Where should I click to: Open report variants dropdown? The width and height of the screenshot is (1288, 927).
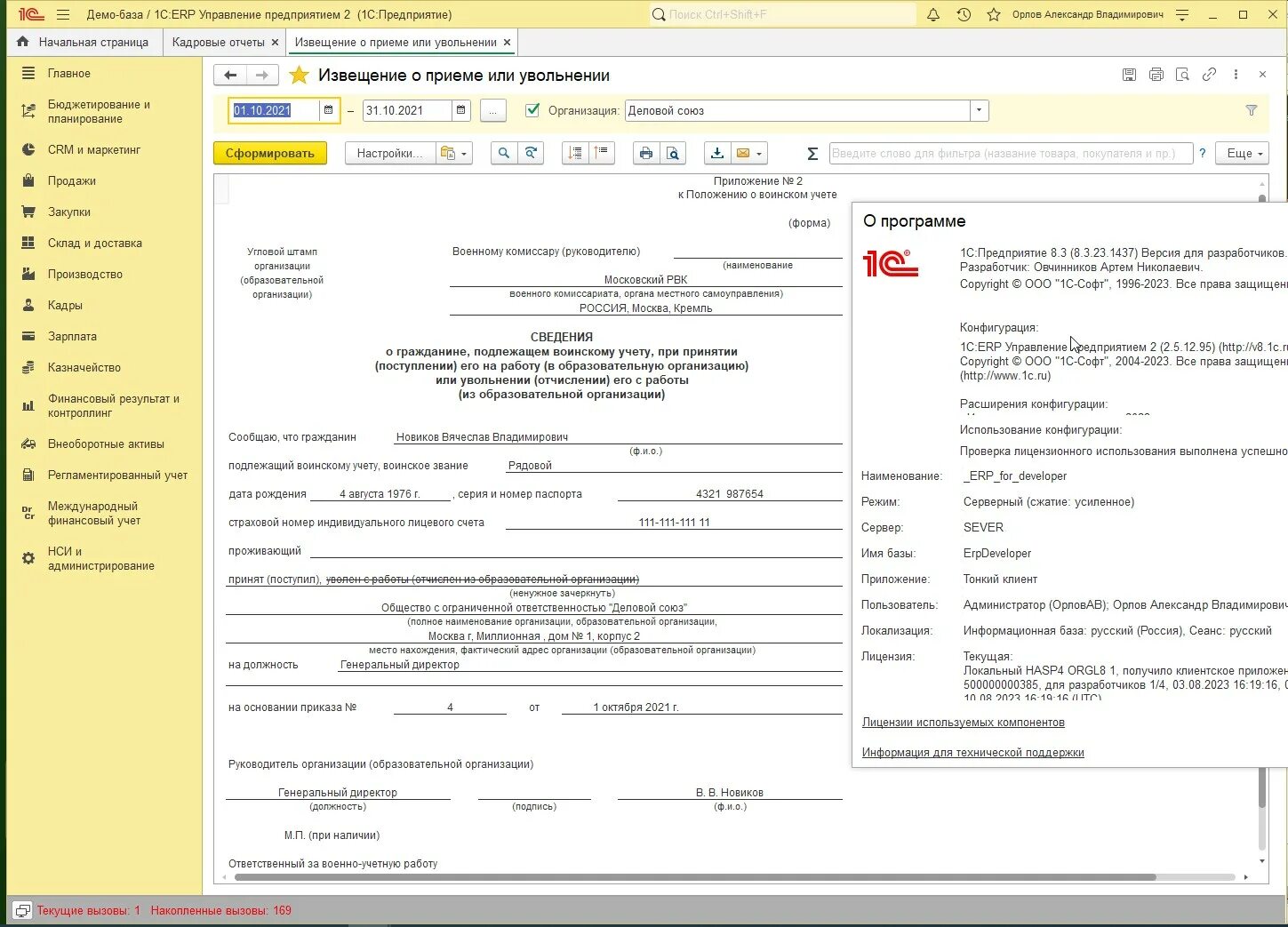tap(454, 153)
